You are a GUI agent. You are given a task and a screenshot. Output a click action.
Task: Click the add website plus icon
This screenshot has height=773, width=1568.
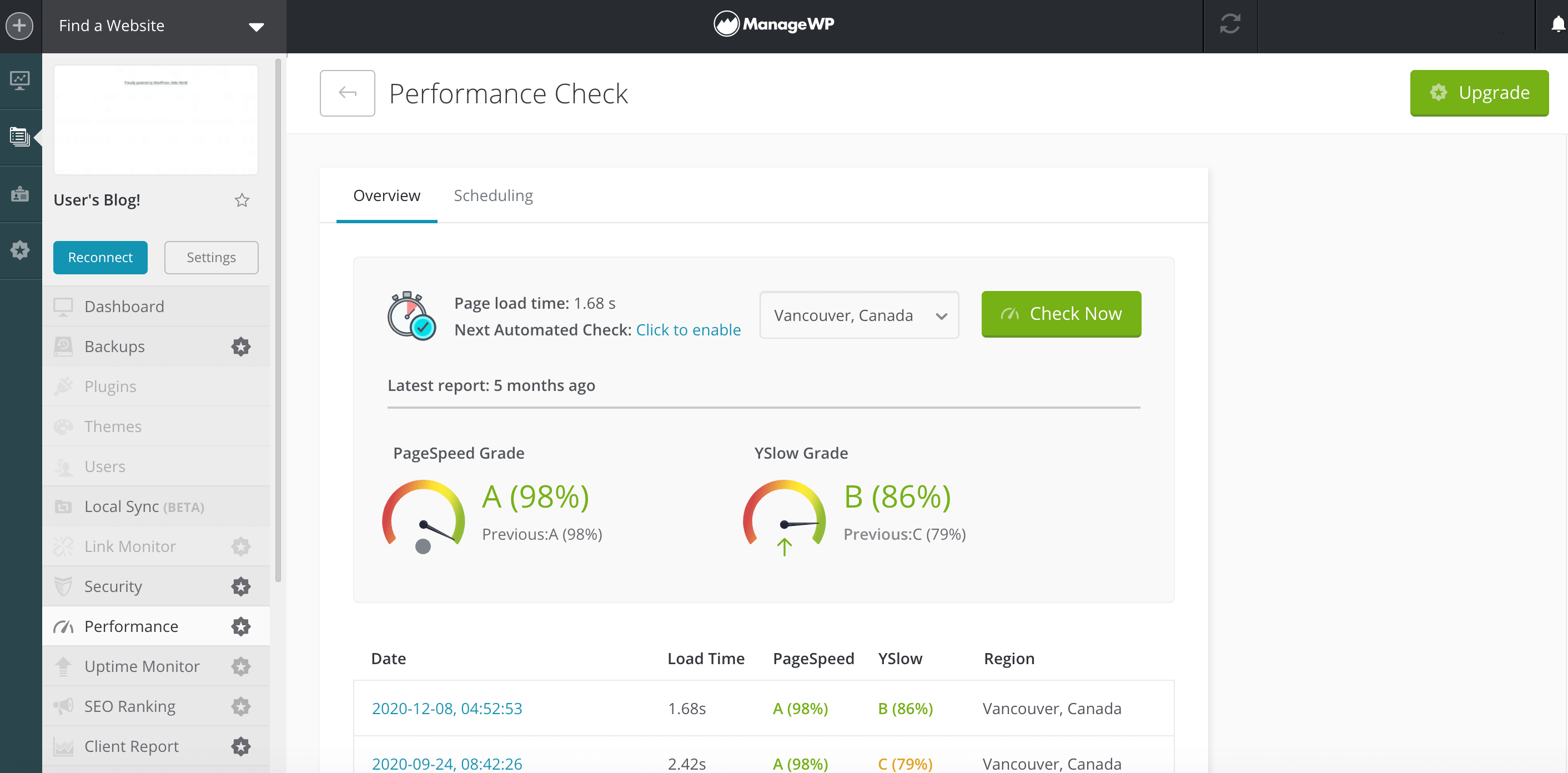point(19,26)
